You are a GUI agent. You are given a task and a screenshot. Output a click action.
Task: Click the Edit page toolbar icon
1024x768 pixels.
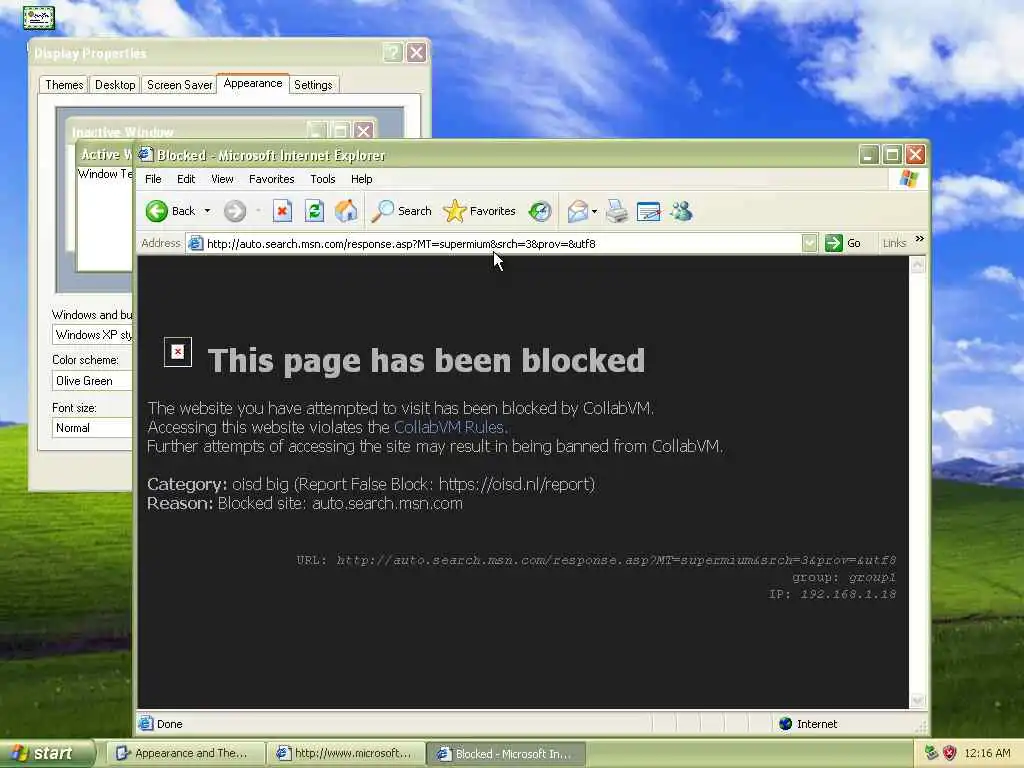click(x=648, y=212)
